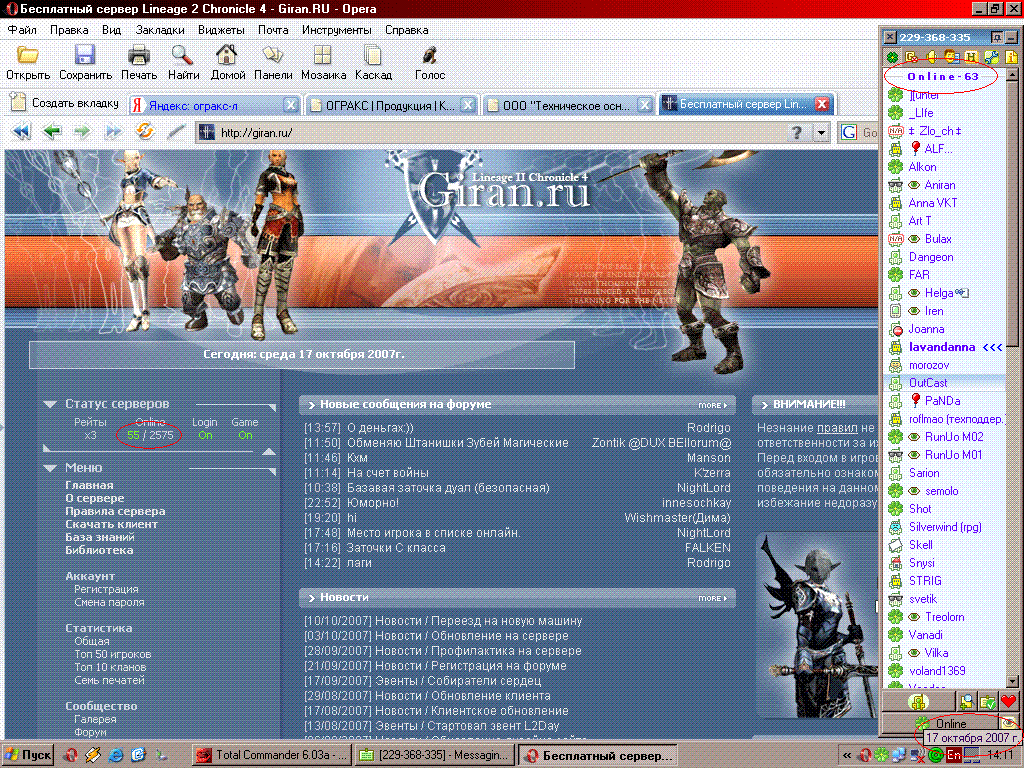The height and width of the screenshot is (768, 1024).
Task: Switch to the ОГРАКС | Продукция tab
Action: coord(391,104)
